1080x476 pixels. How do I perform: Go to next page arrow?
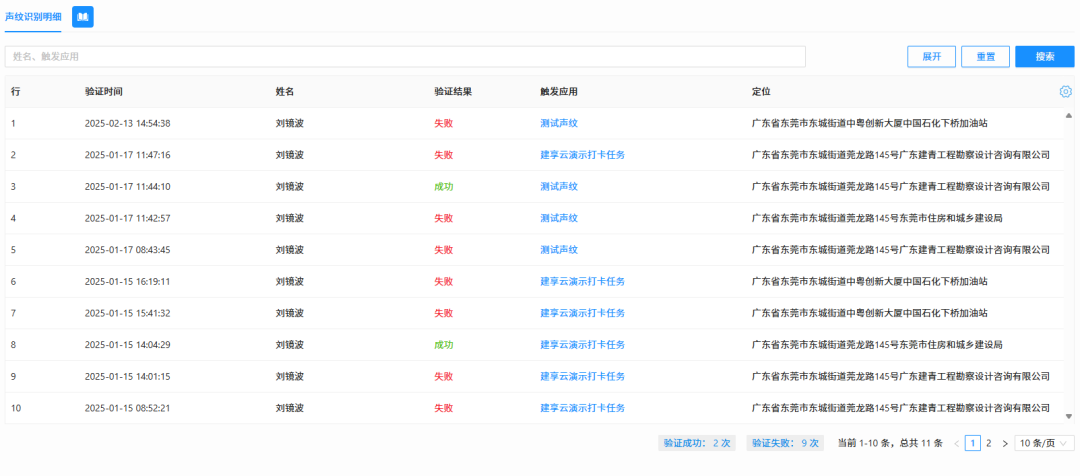[x=1004, y=443]
